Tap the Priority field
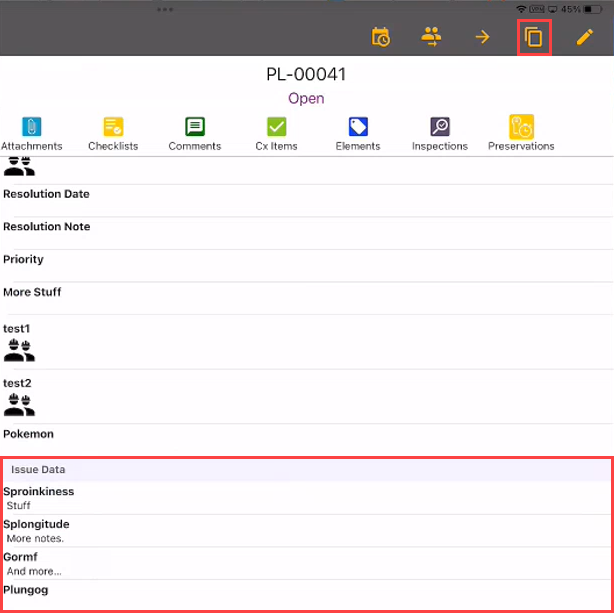This screenshot has width=614, height=613. pyautogui.click(x=307, y=266)
